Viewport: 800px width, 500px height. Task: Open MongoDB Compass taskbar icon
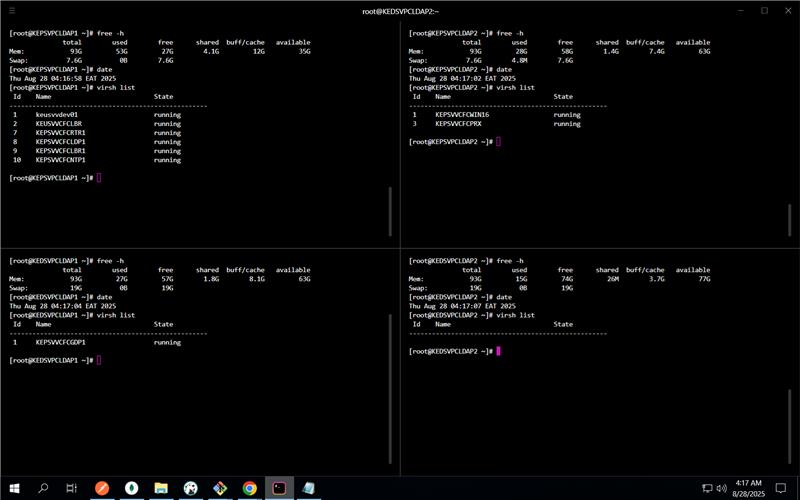(x=131, y=488)
